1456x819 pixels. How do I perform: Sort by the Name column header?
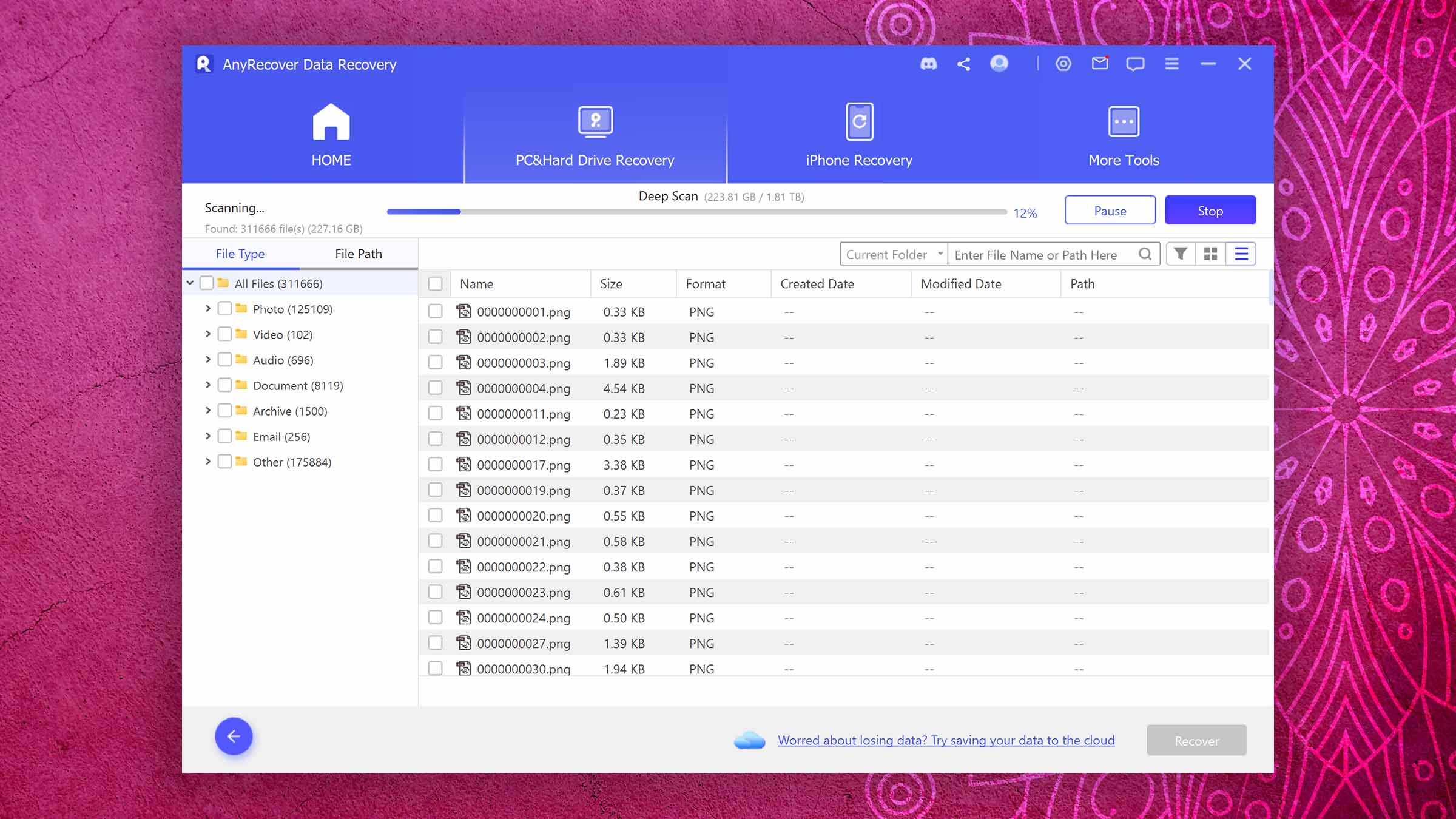point(521,284)
